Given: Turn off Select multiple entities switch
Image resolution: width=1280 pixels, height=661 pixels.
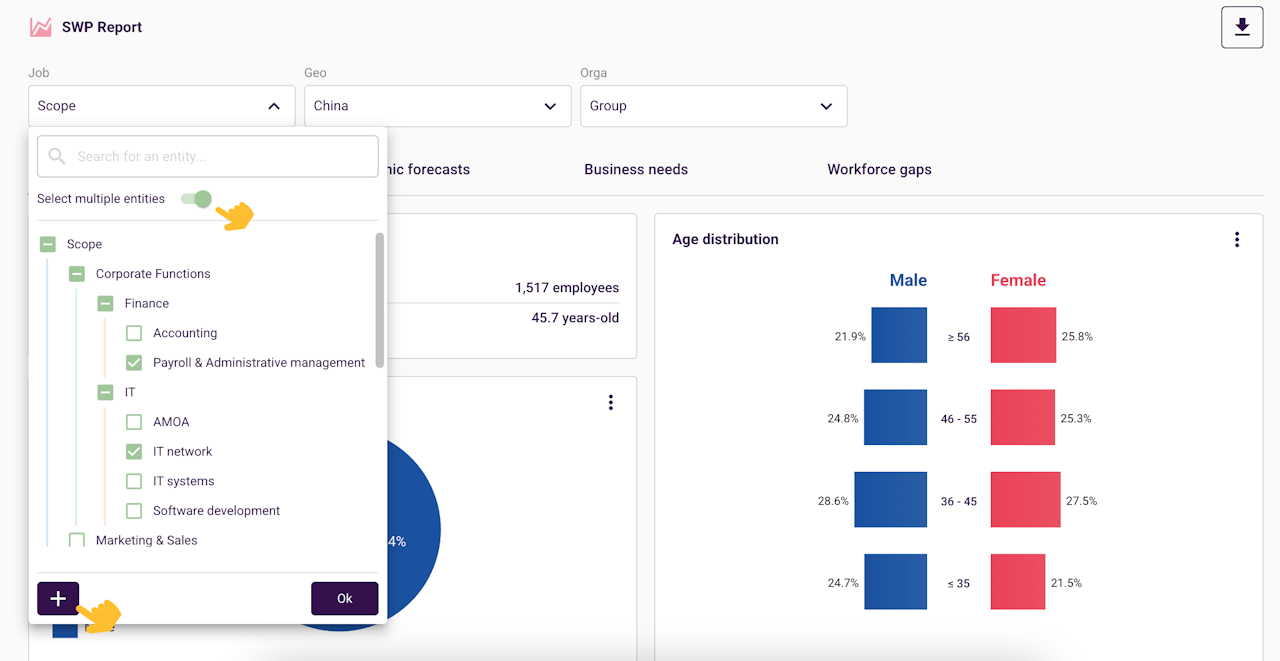Looking at the screenshot, I should click(197, 199).
